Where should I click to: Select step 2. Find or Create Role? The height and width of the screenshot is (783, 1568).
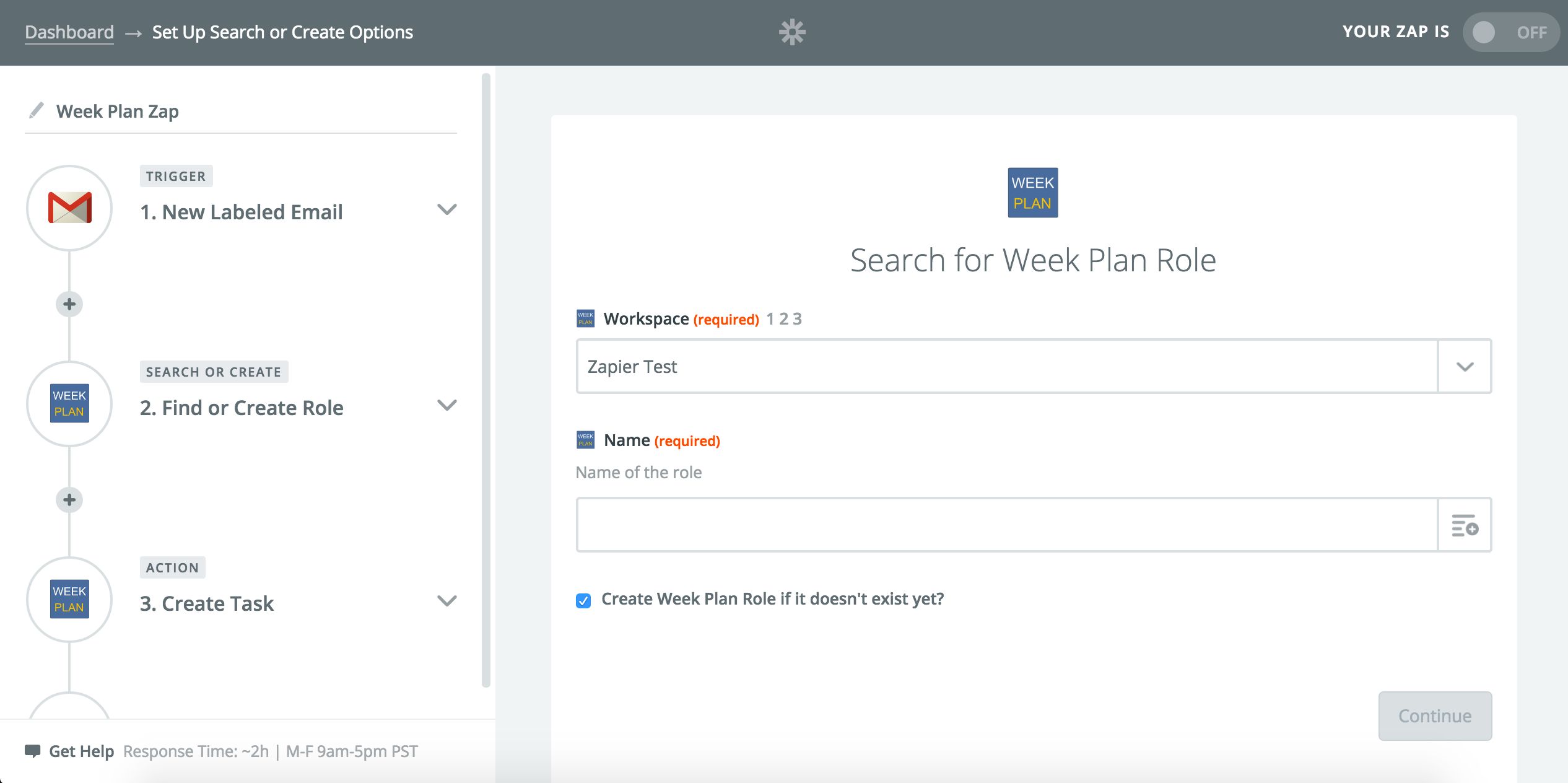242,408
